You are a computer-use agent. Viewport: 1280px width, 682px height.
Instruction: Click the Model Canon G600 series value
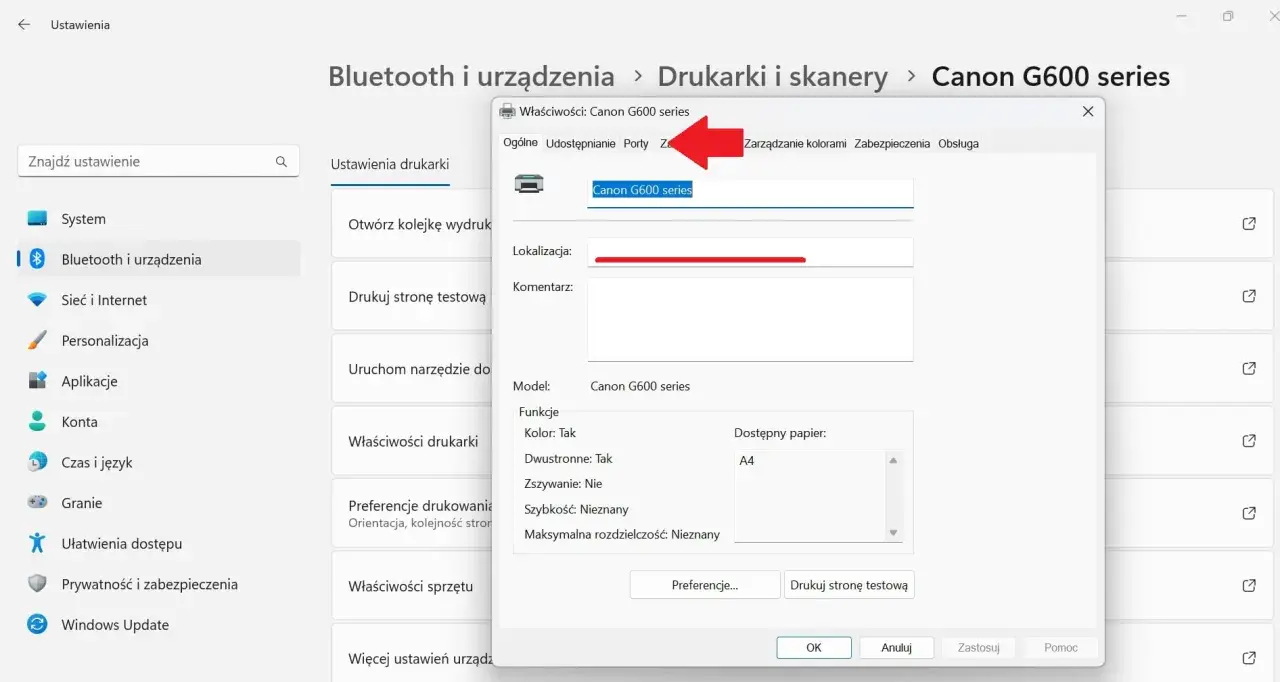640,386
